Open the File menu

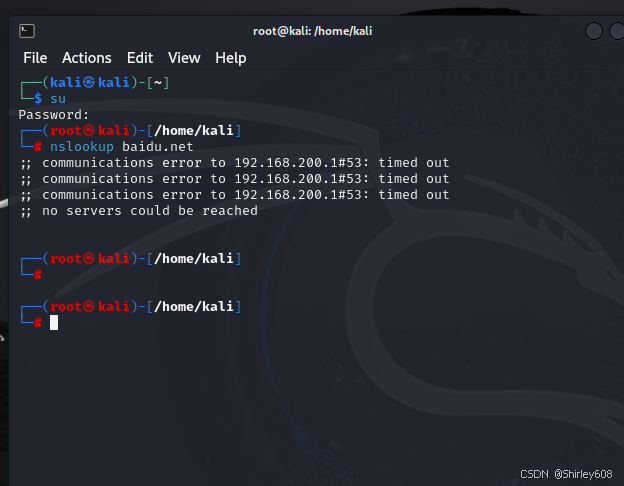click(x=35, y=58)
